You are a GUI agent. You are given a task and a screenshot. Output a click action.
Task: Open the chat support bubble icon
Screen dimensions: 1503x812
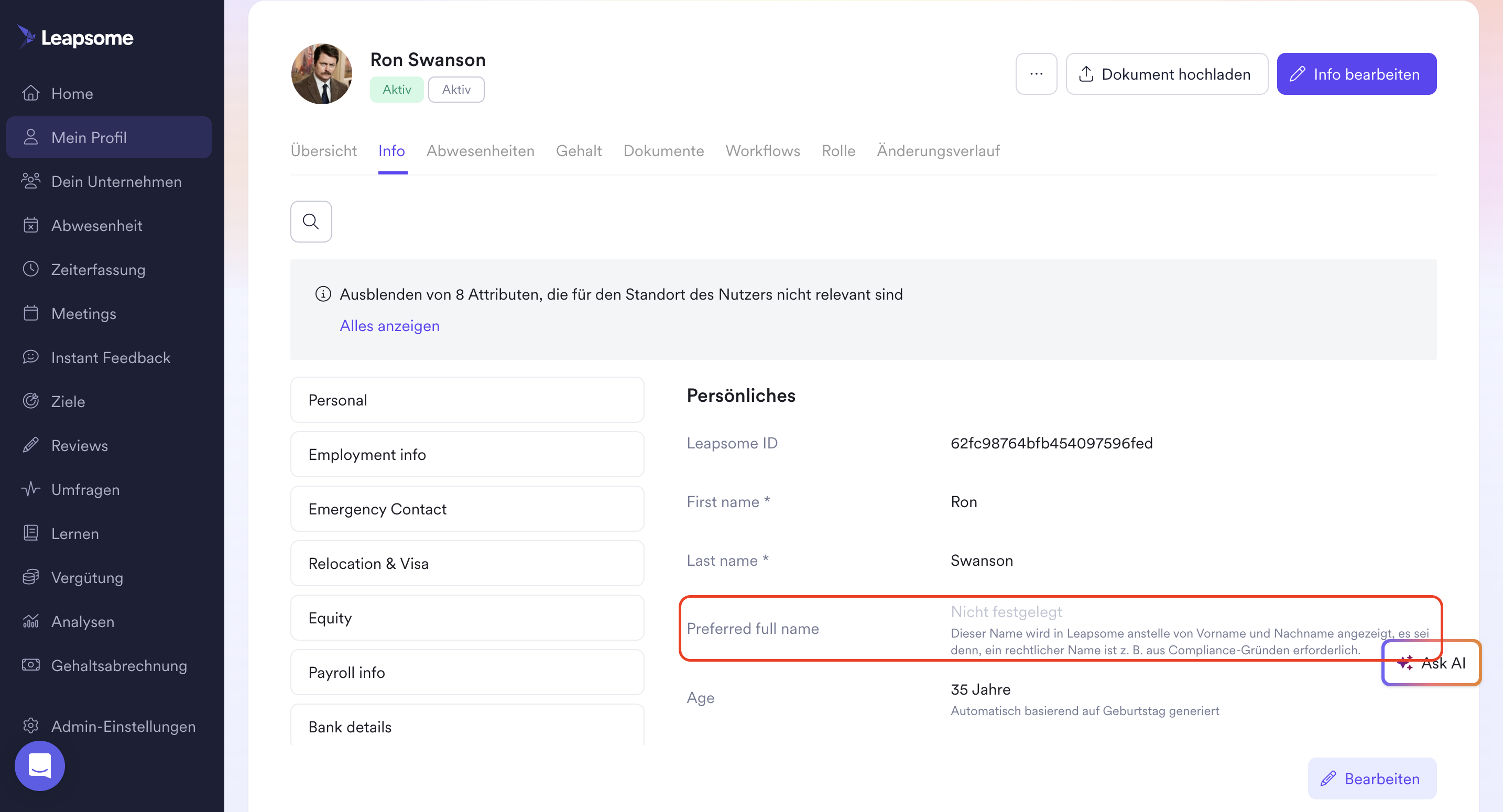(x=40, y=765)
